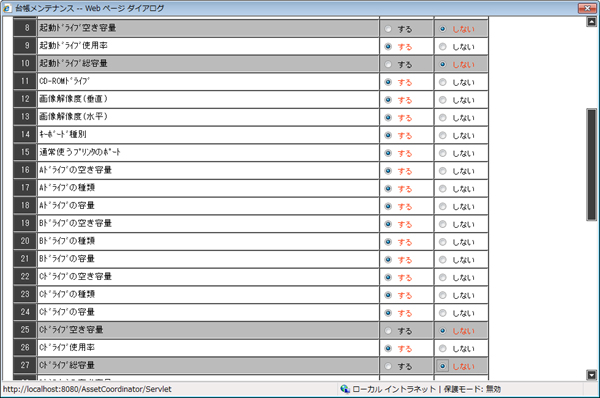Image resolution: width=600 pixels, height=398 pixels.
Task: Select する for row 10 起動ドライブ総容量
Action: [x=388, y=64]
